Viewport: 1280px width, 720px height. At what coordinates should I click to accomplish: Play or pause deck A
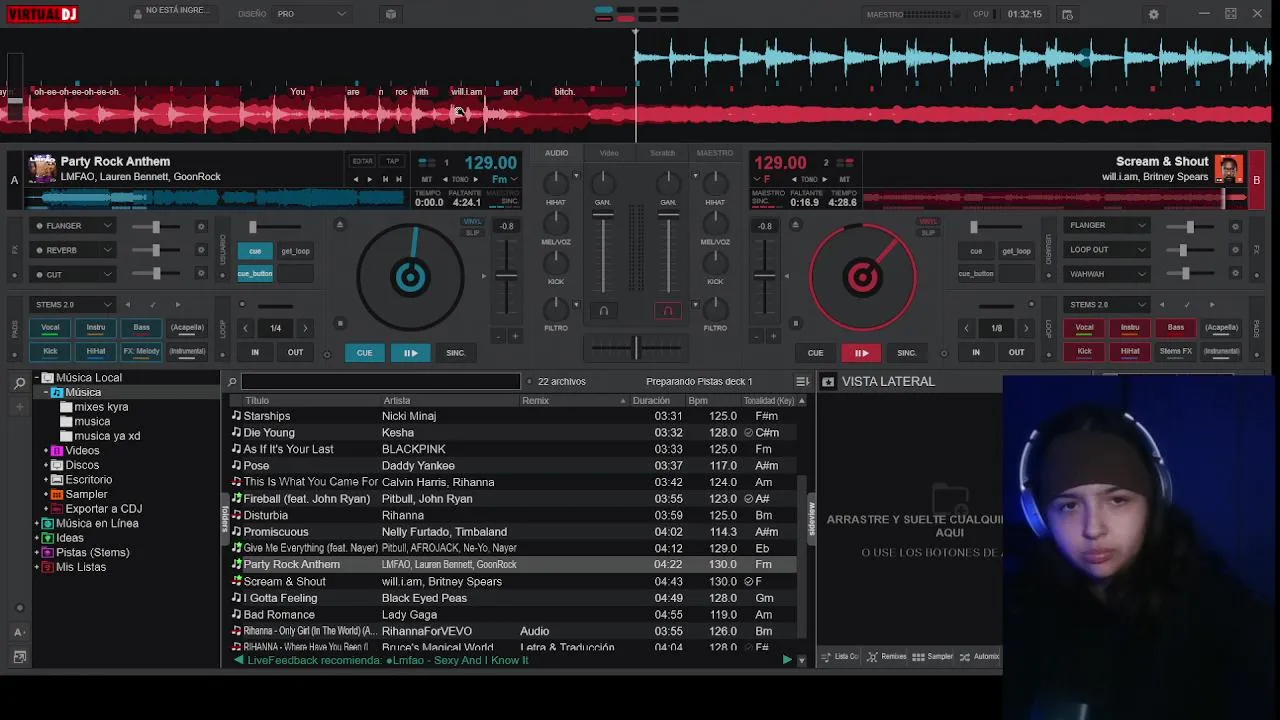pyautogui.click(x=411, y=353)
